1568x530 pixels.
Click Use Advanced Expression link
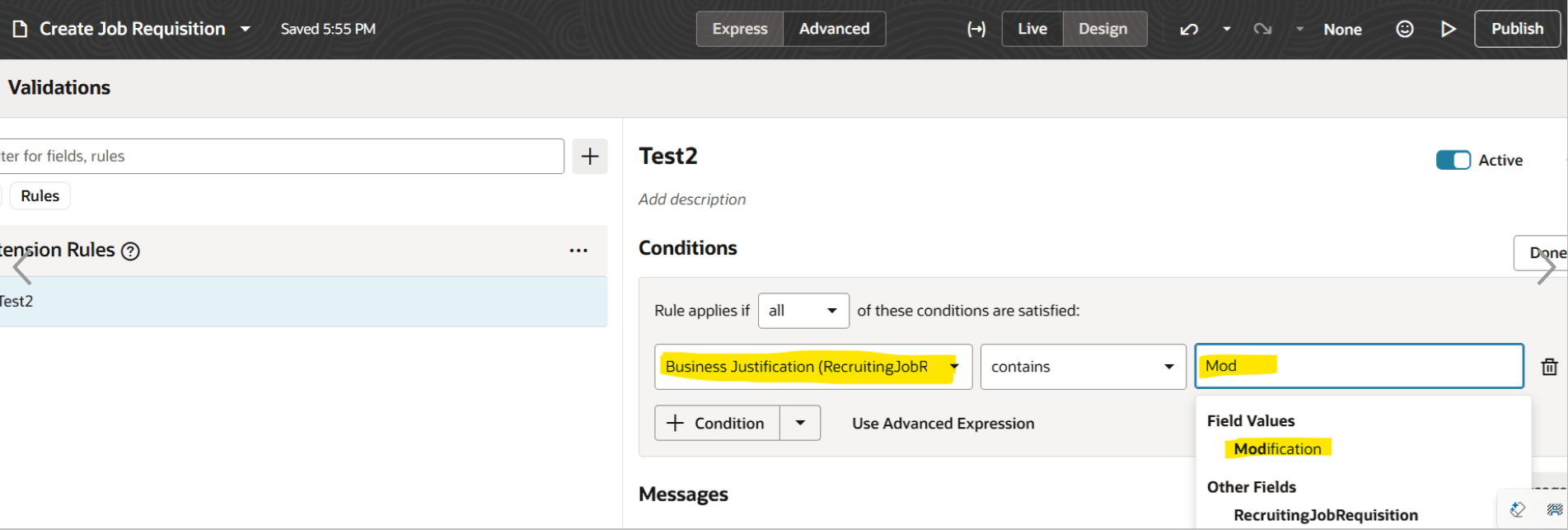coord(943,424)
